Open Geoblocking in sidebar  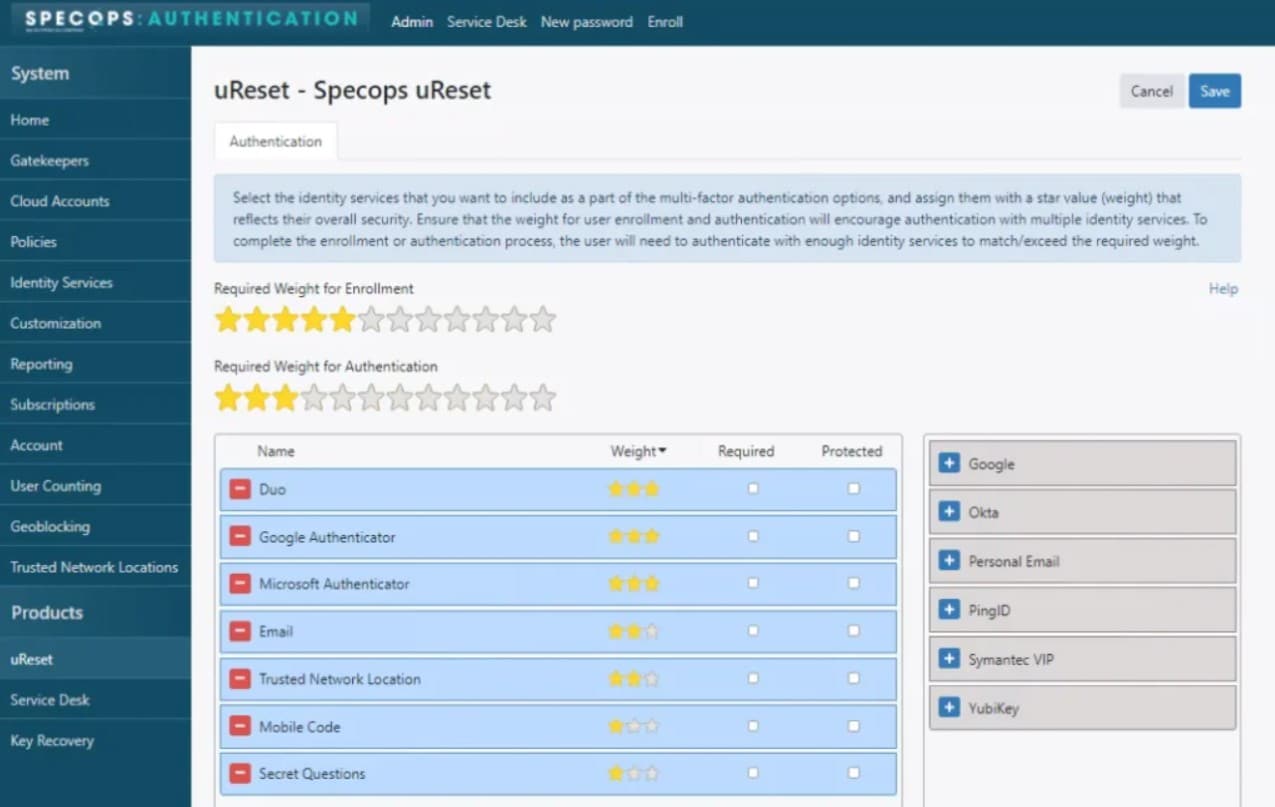95,526
